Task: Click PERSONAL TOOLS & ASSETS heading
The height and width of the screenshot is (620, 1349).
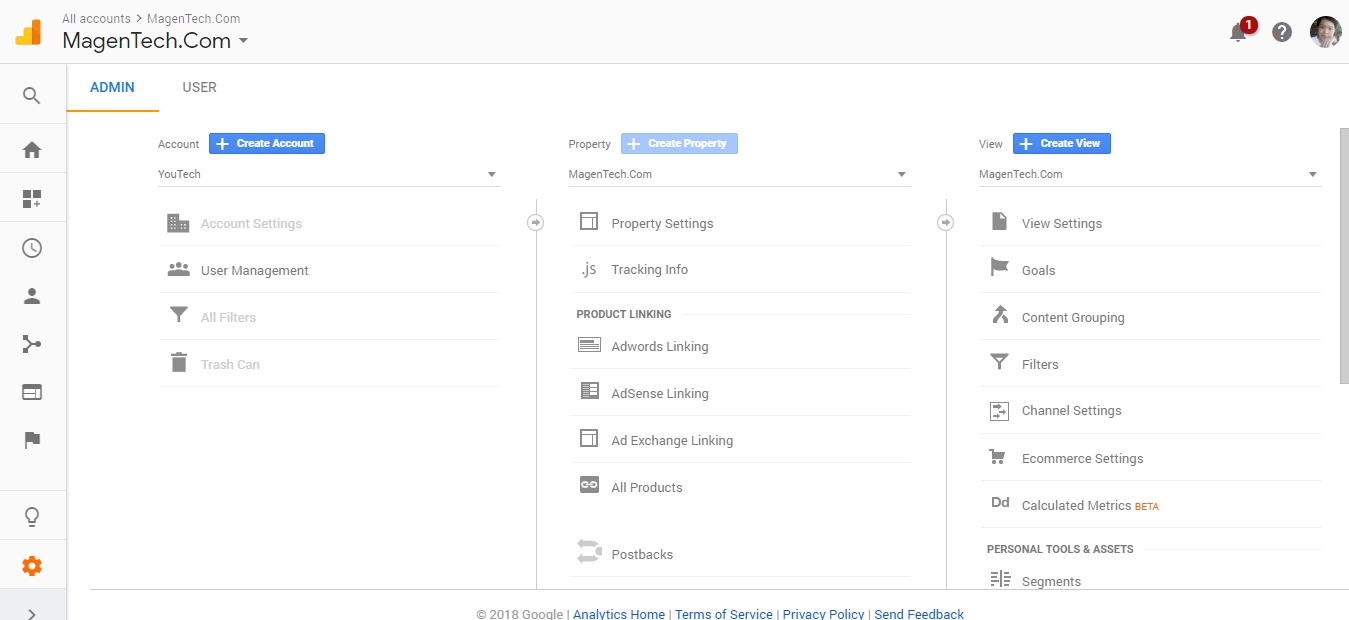Action: (1060, 549)
